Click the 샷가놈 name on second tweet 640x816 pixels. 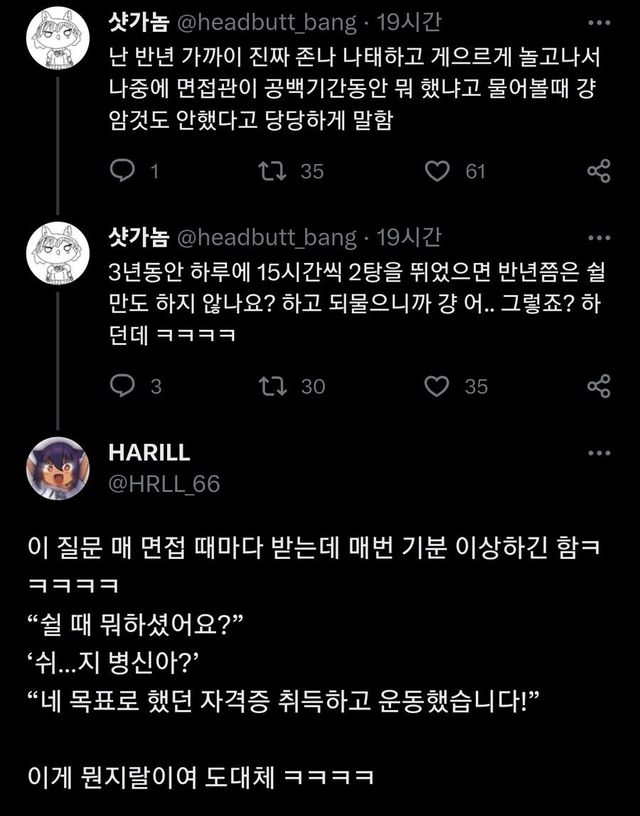(139, 237)
